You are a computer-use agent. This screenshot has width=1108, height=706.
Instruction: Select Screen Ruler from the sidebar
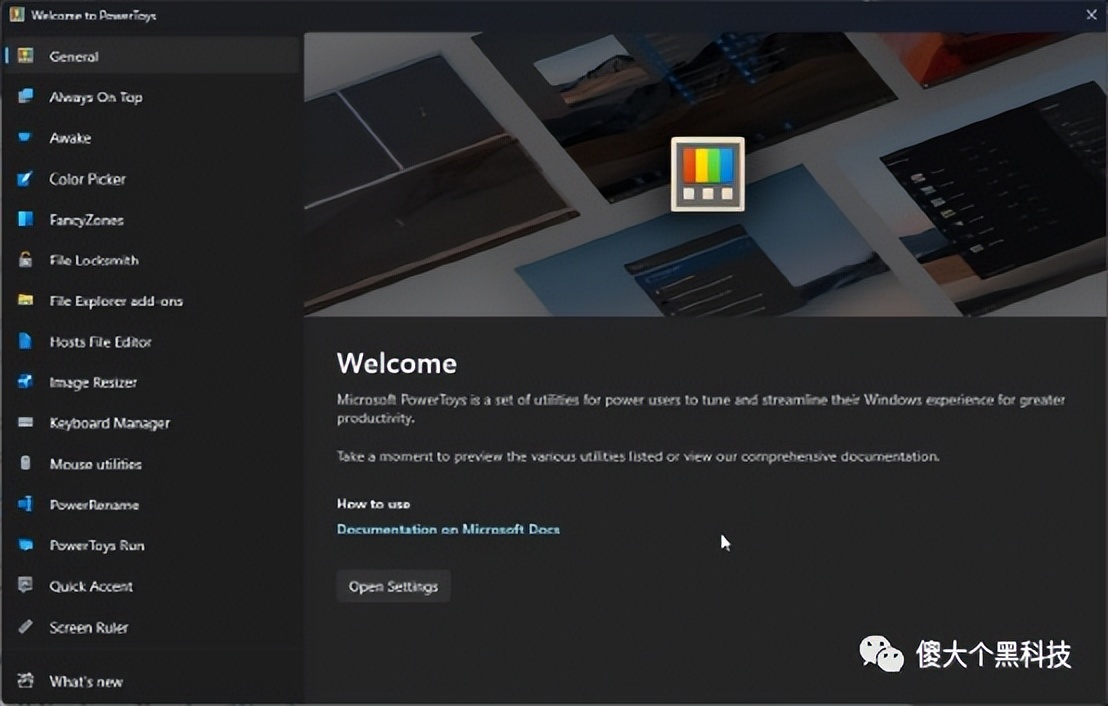pos(151,627)
